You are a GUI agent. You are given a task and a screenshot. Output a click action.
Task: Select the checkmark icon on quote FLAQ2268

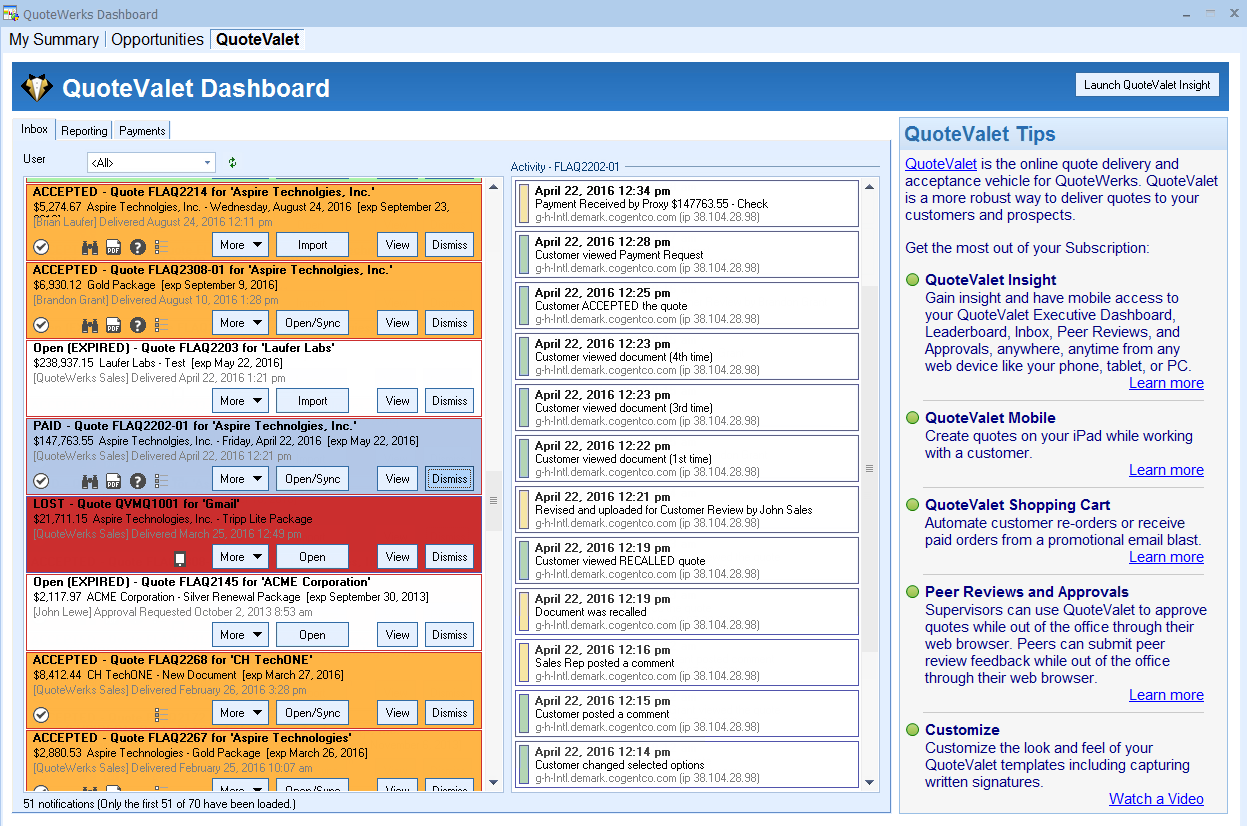pyautogui.click(x=41, y=712)
